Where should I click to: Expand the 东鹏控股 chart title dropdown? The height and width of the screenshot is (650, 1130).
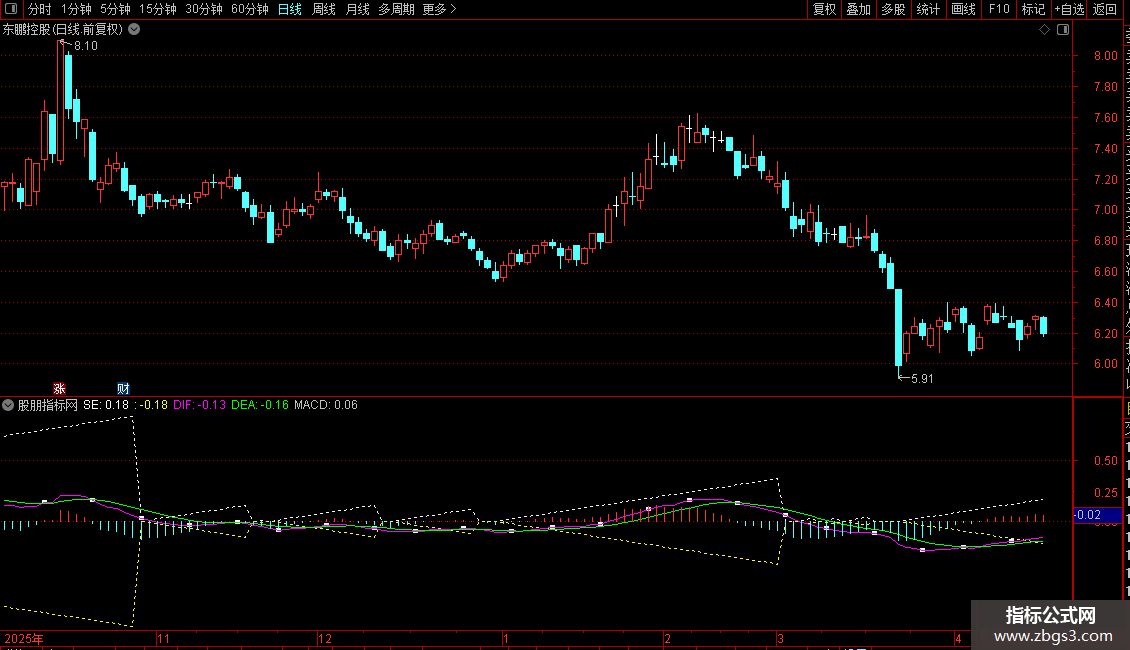coord(134,30)
